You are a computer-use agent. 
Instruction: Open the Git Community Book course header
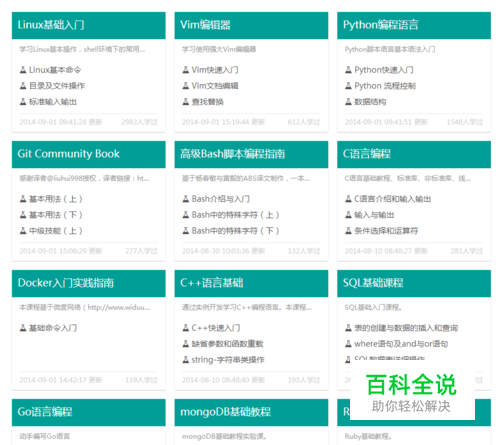(89, 154)
